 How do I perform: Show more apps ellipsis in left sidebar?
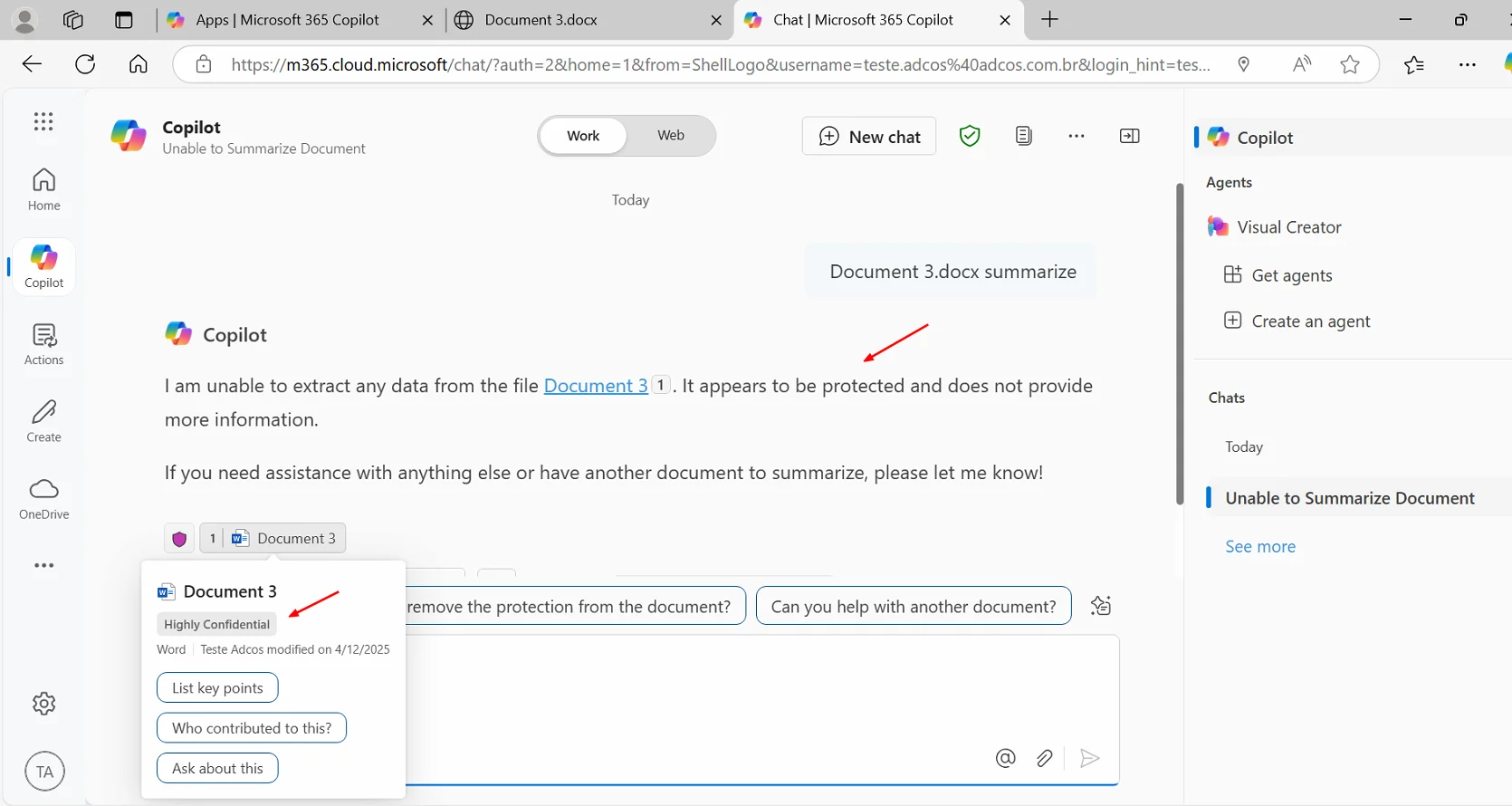click(43, 565)
